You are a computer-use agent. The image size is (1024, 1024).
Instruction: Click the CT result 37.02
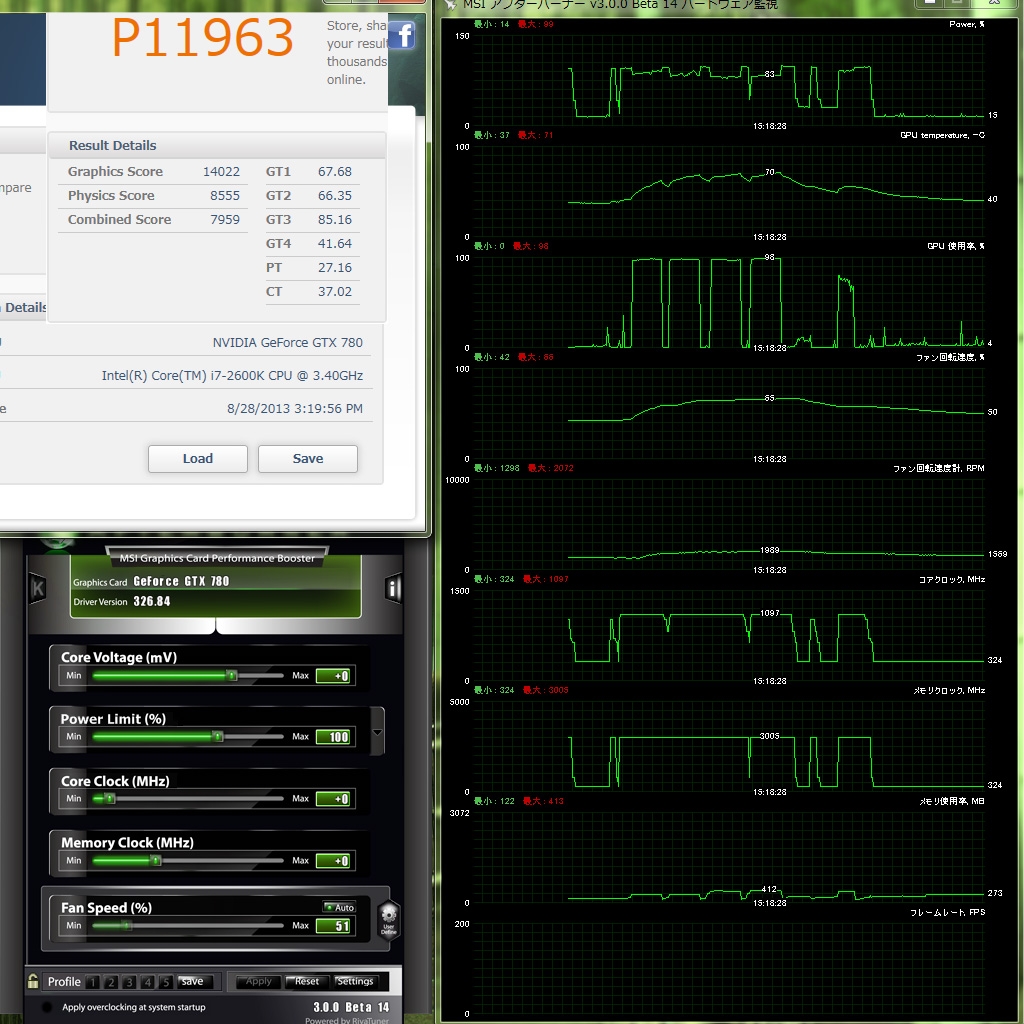click(x=334, y=292)
